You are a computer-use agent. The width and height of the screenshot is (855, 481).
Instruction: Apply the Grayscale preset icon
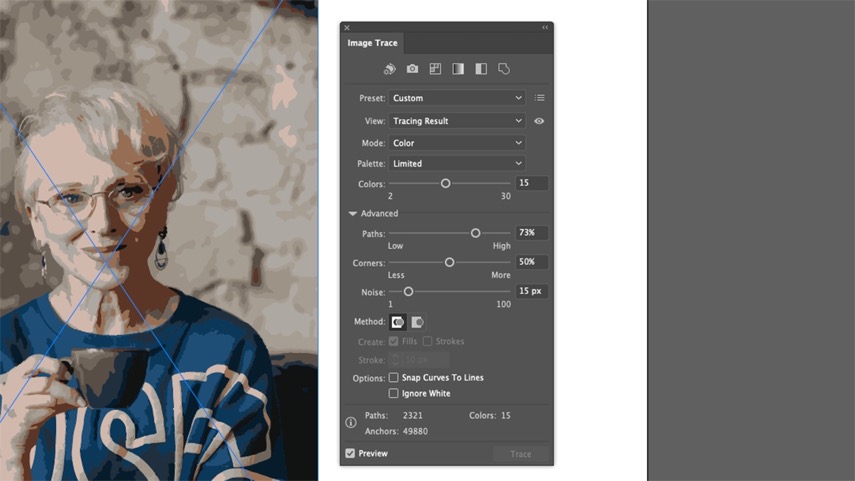(458, 69)
